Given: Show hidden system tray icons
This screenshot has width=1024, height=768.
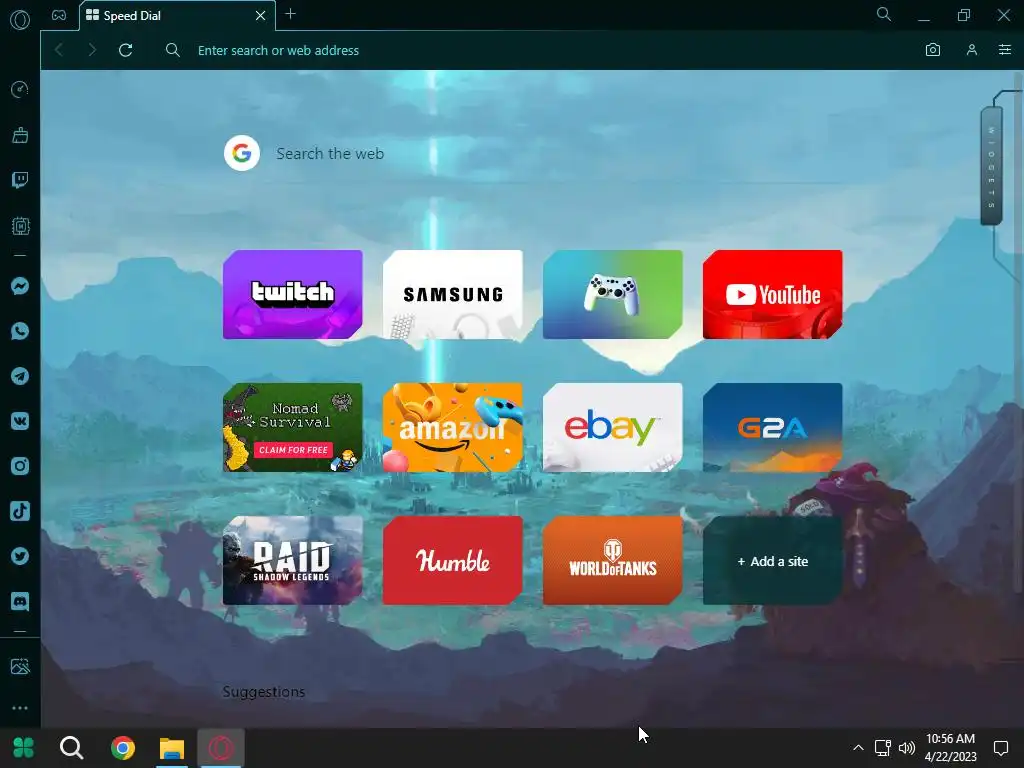Looking at the screenshot, I should point(858,748).
